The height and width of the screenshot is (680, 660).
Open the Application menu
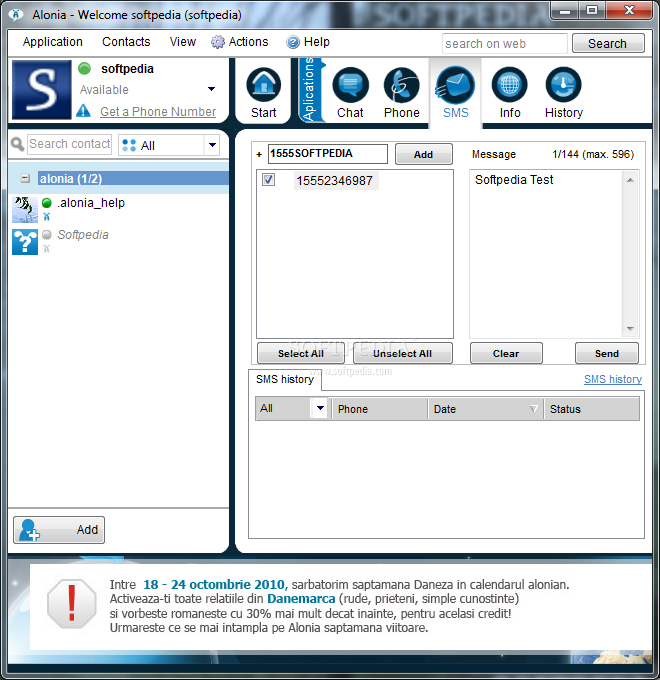click(x=52, y=42)
